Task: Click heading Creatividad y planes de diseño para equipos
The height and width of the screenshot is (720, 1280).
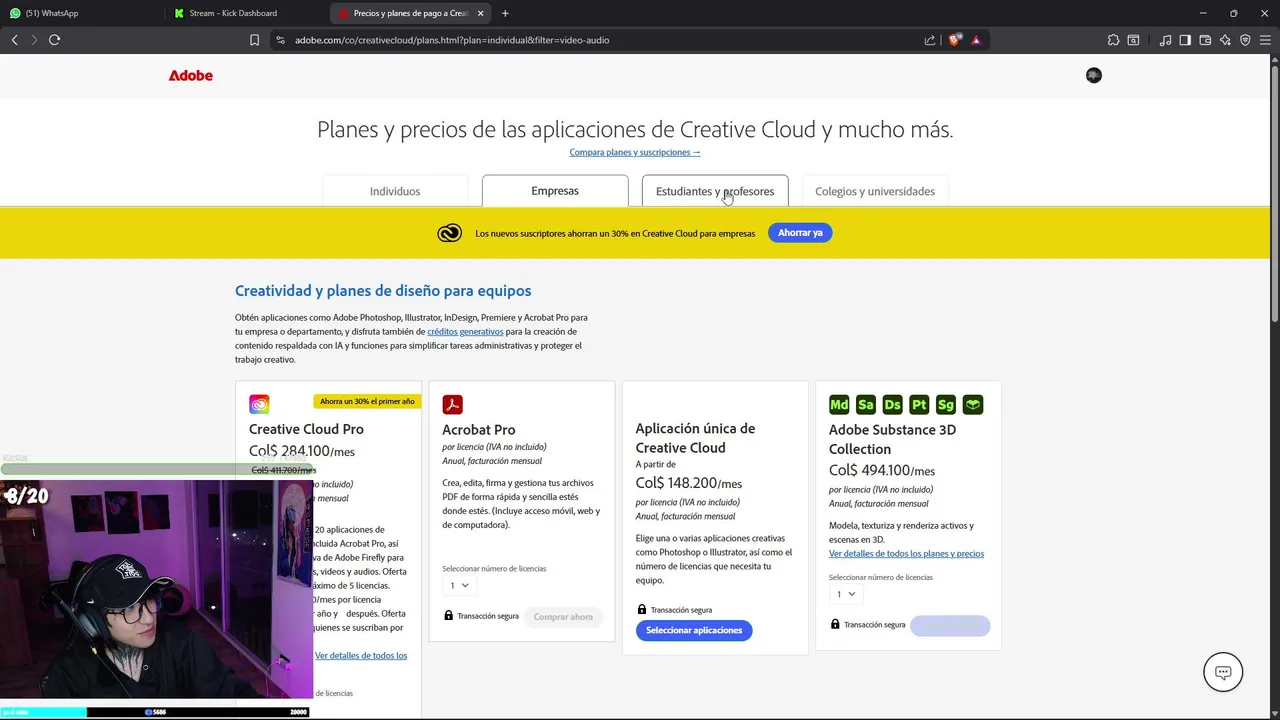Action: pyautogui.click(x=383, y=291)
